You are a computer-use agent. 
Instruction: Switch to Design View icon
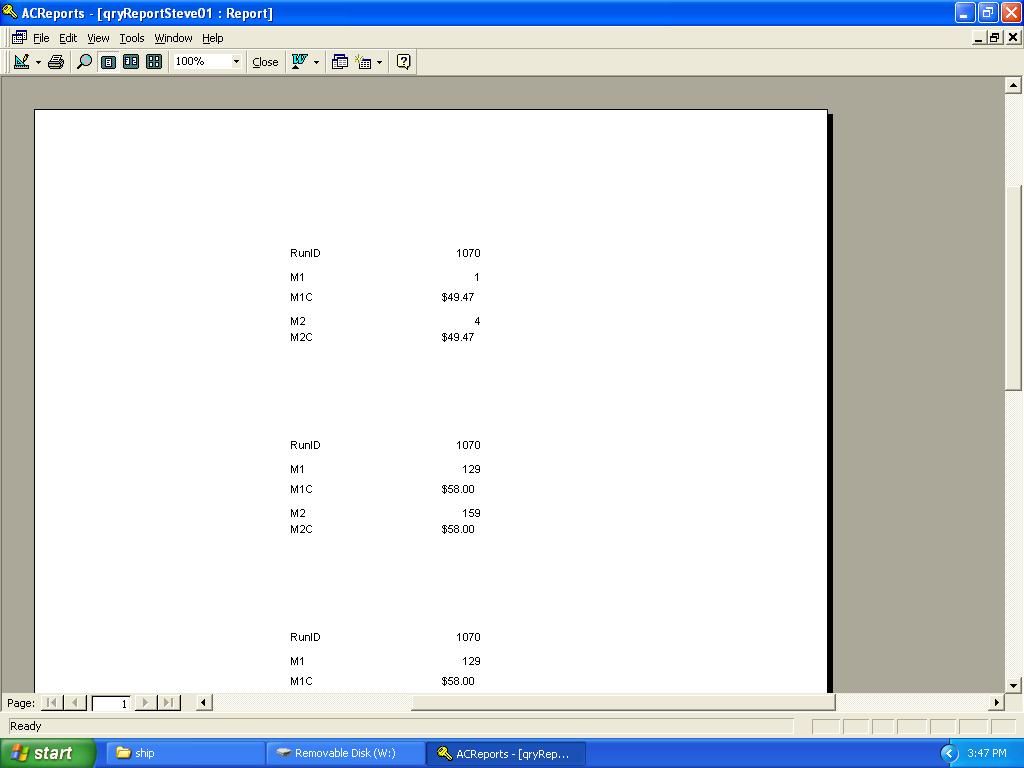[22, 61]
